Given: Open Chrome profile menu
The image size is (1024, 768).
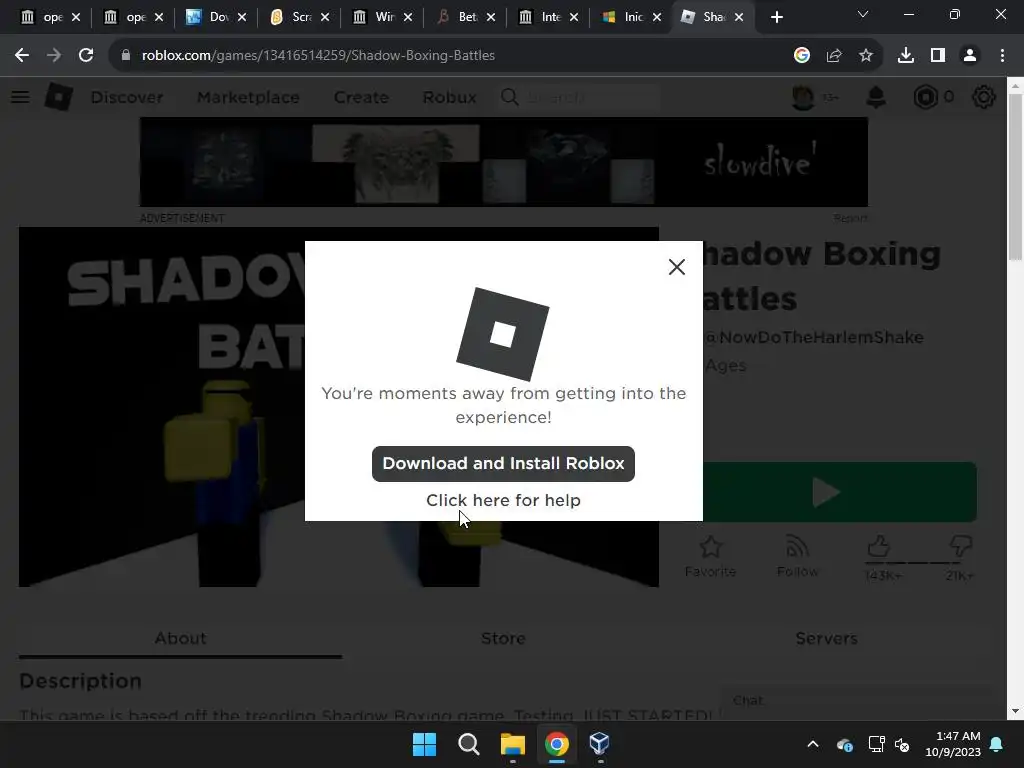Looking at the screenshot, I should [x=970, y=56].
